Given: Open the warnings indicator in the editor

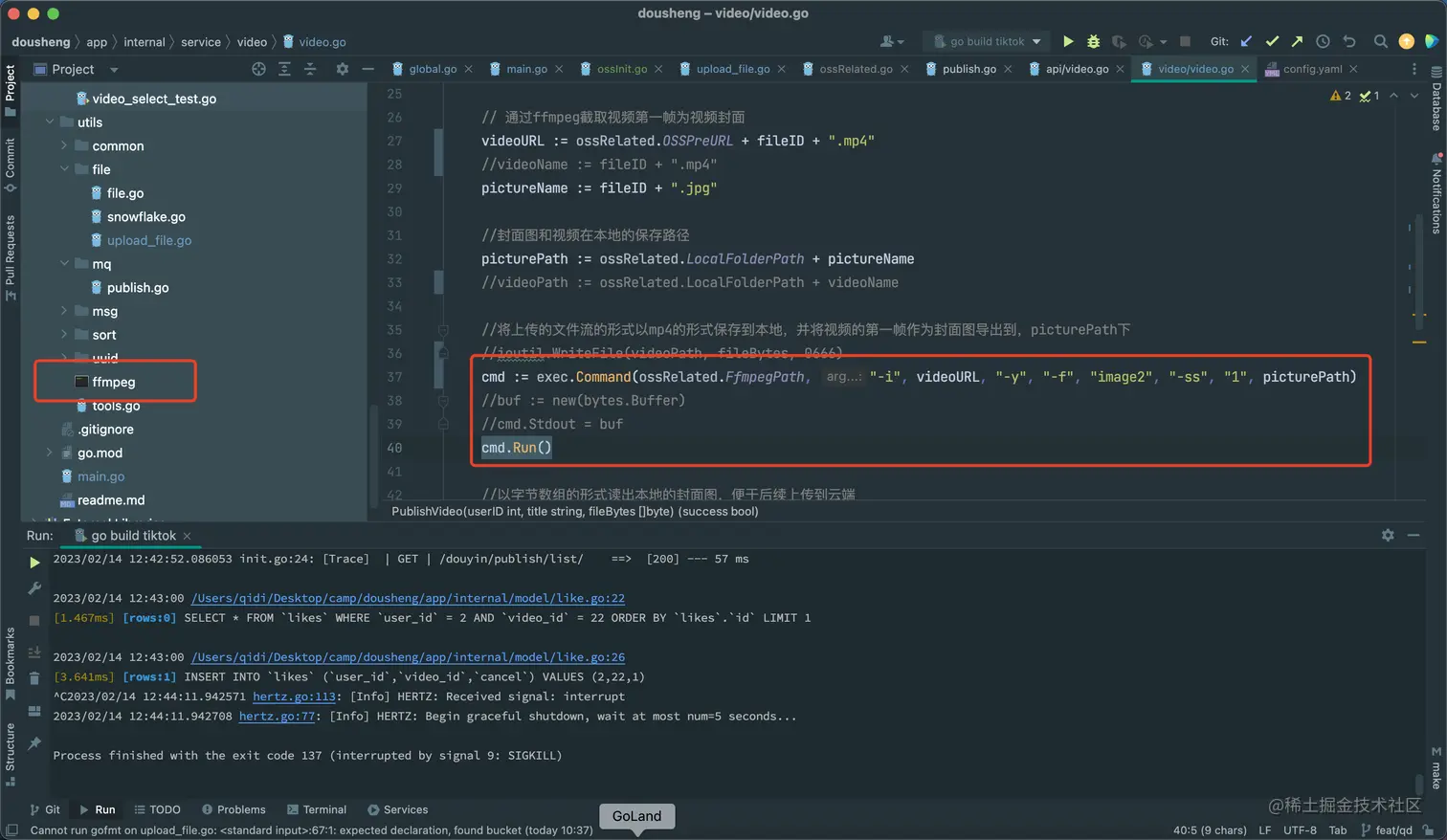Looking at the screenshot, I should pos(1341,96).
